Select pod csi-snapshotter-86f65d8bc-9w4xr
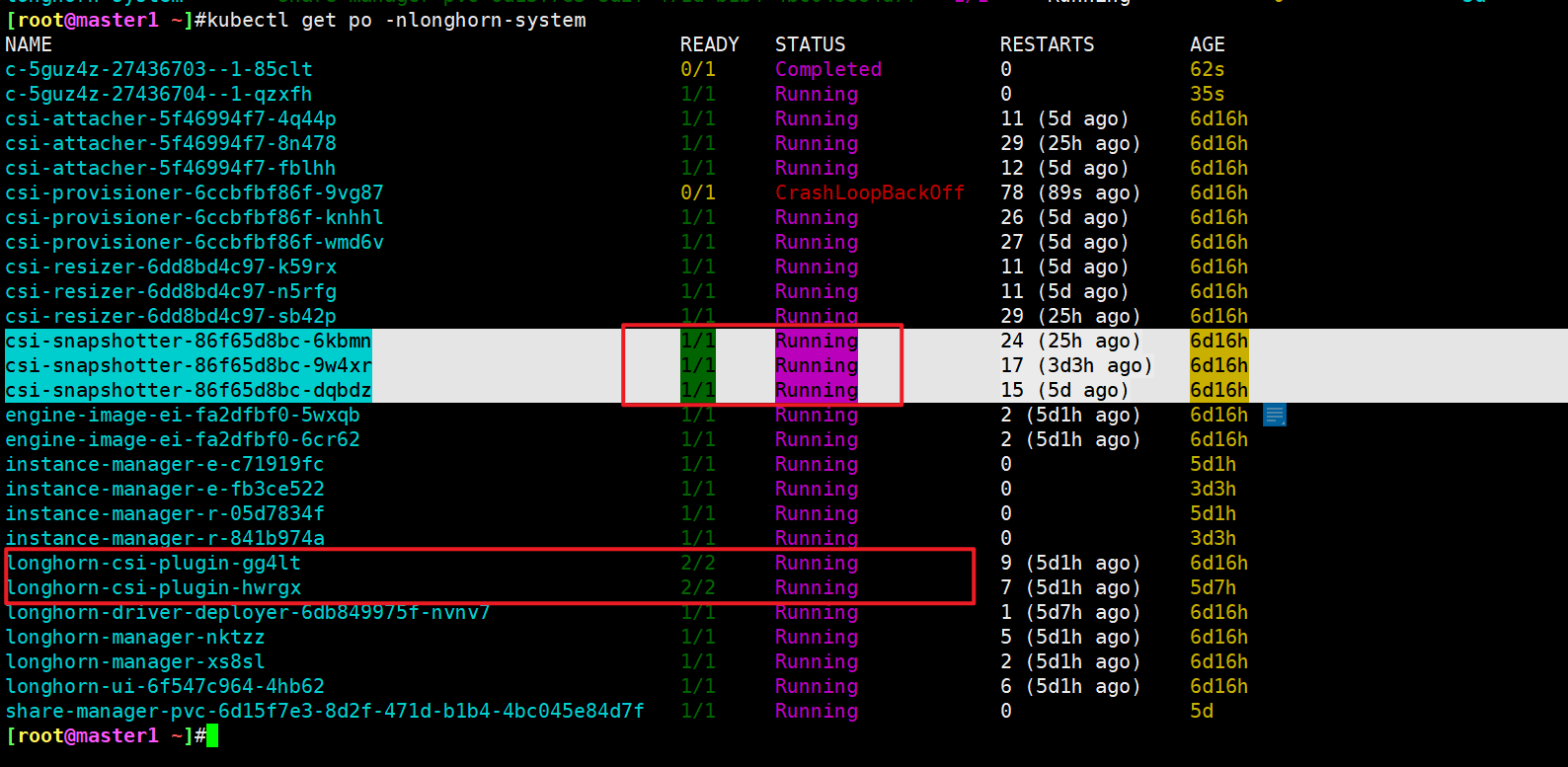1568x767 pixels. [x=189, y=365]
